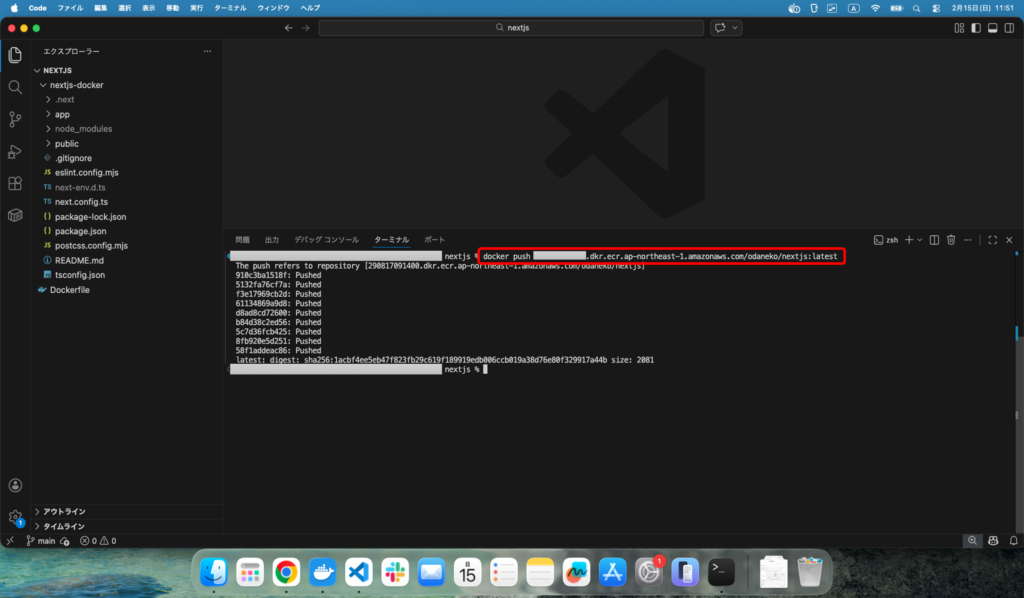Click the nextjs command center search field

[511, 28]
